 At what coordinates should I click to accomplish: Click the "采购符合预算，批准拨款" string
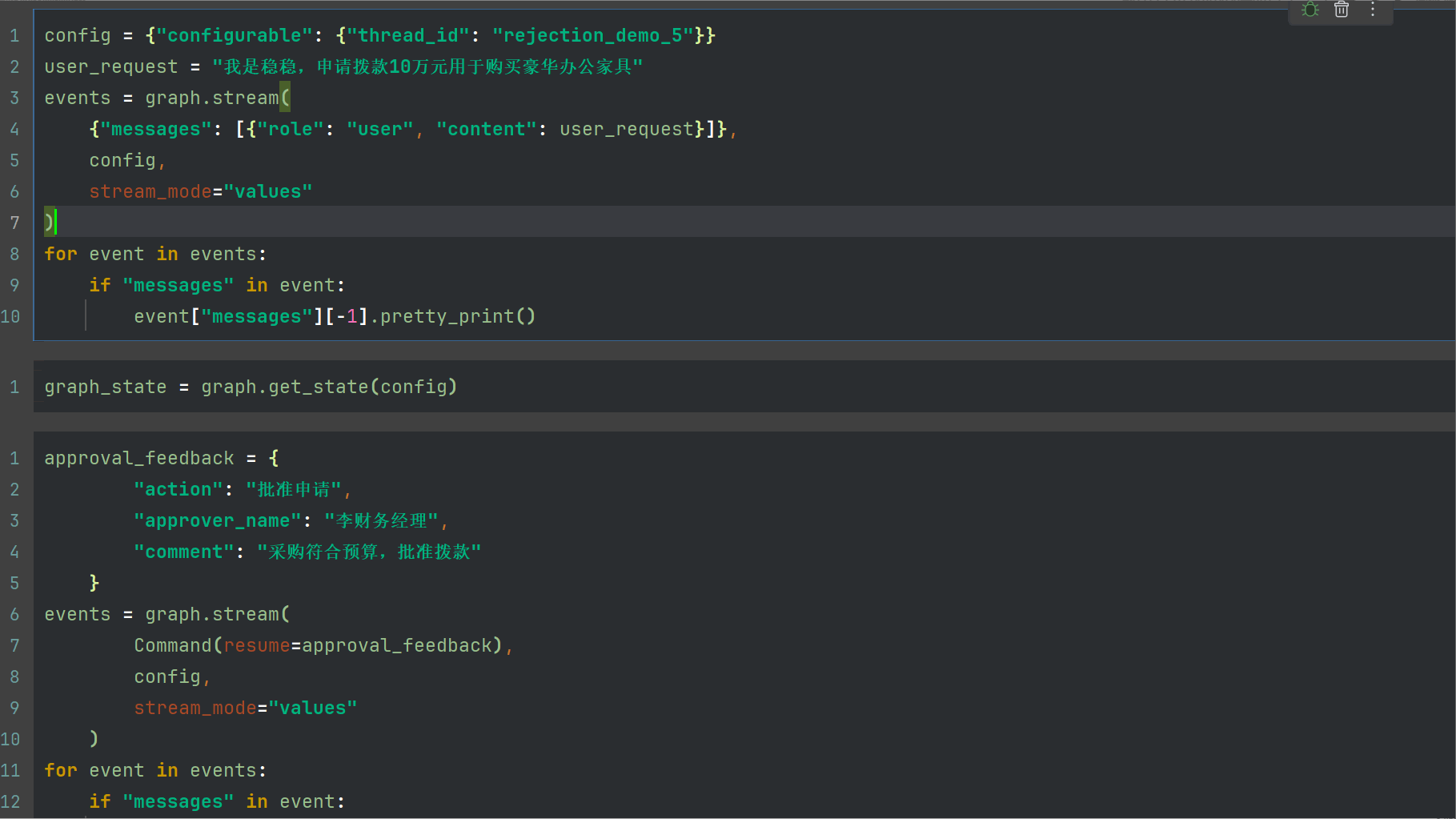tap(369, 552)
